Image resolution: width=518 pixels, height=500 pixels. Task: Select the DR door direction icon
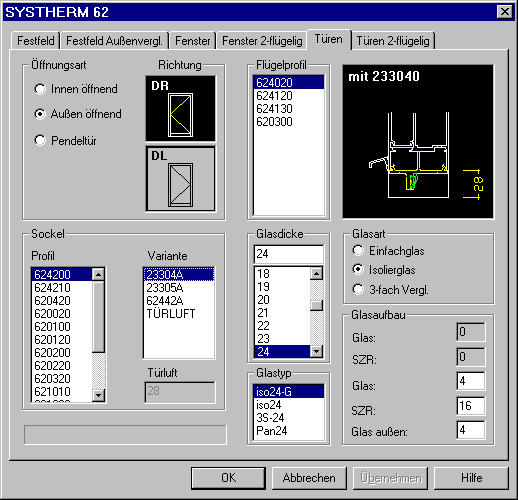(x=180, y=108)
